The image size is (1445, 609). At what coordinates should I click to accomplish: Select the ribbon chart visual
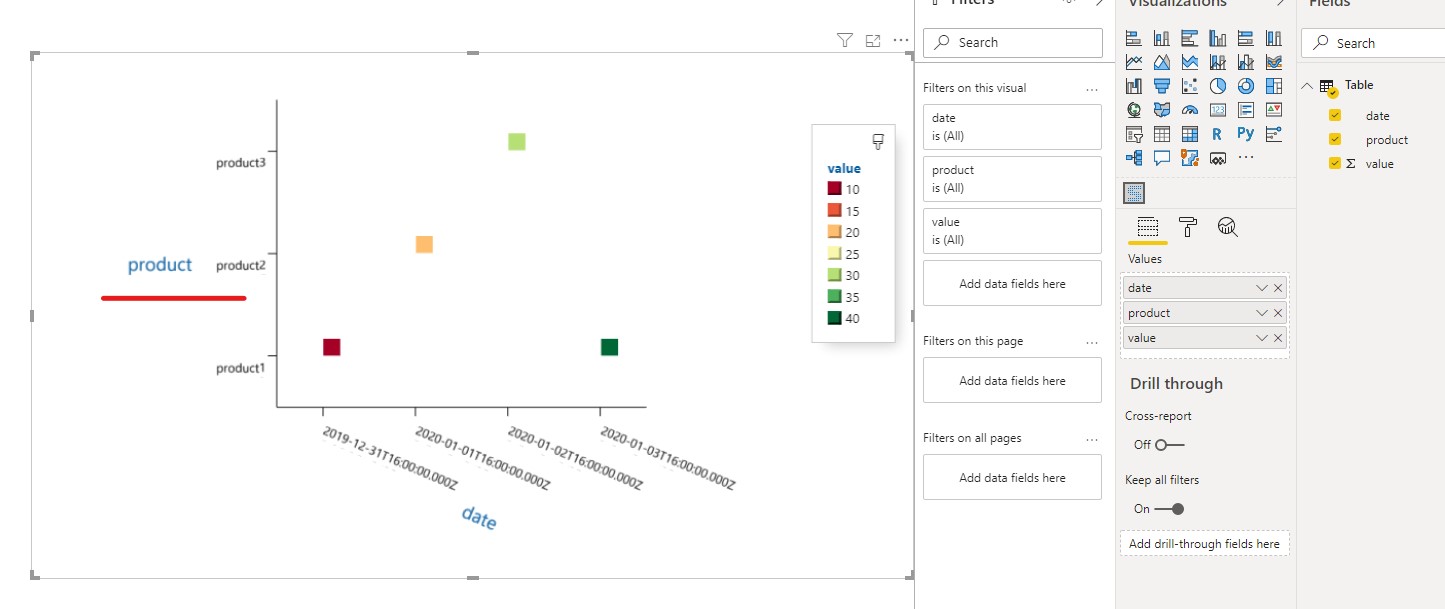(1274, 62)
